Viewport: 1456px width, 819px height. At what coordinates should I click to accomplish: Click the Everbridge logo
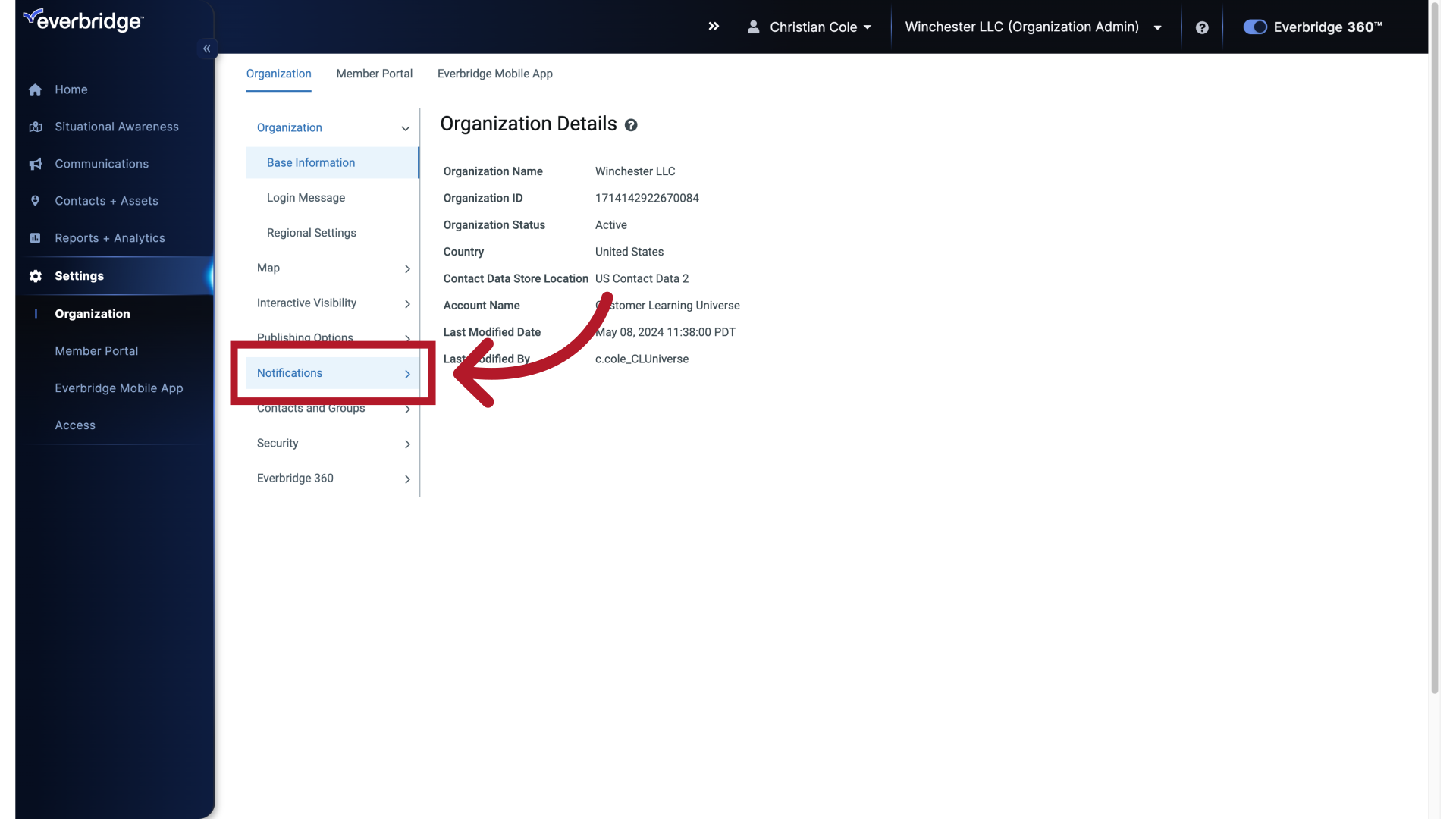pyautogui.click(x=83, y=20)
